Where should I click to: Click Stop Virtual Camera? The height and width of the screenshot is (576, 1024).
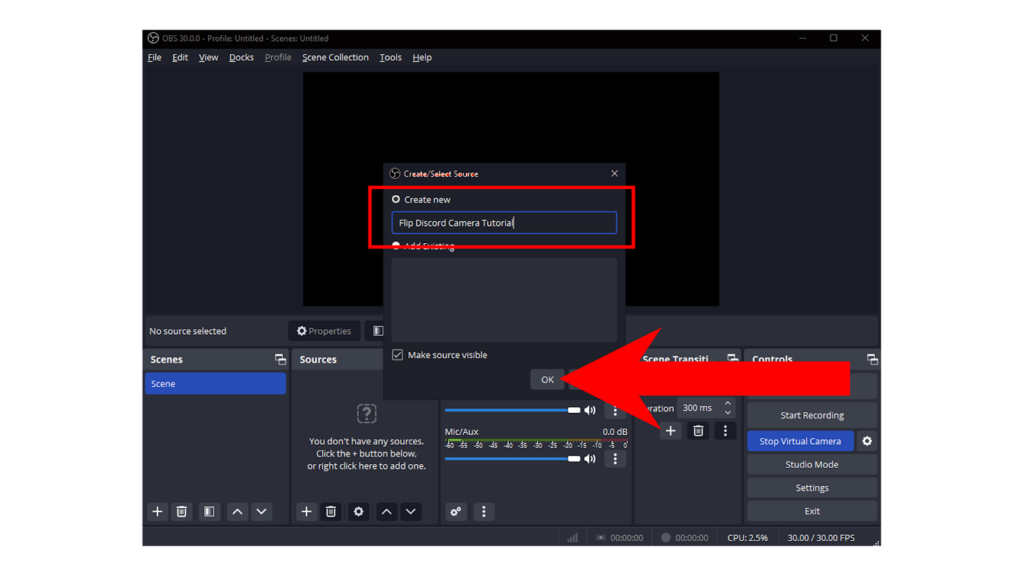point(800,441)
